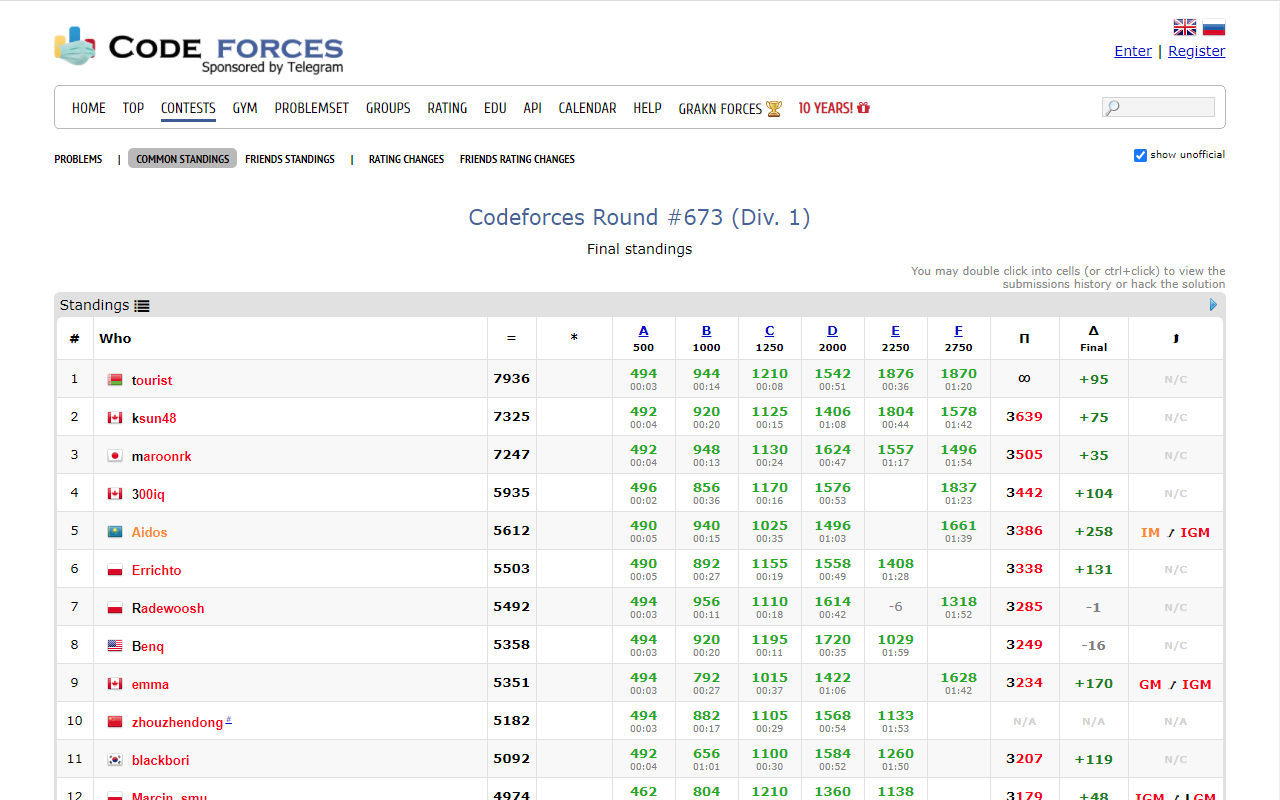The image size is (1280, 800).
Task: Click tourist's problem F score 1870
Action: [959, 373]
